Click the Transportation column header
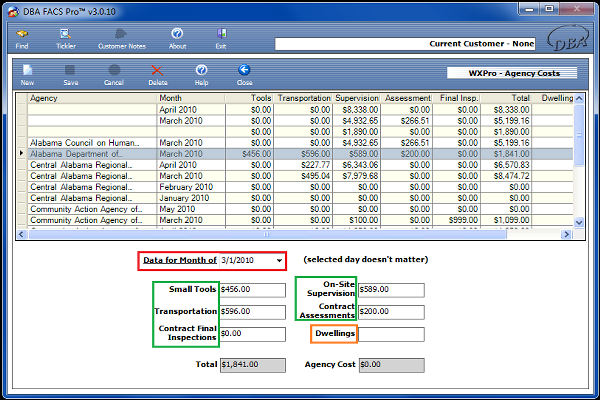The height and width of the screenshot is (400, 600). 303,98
